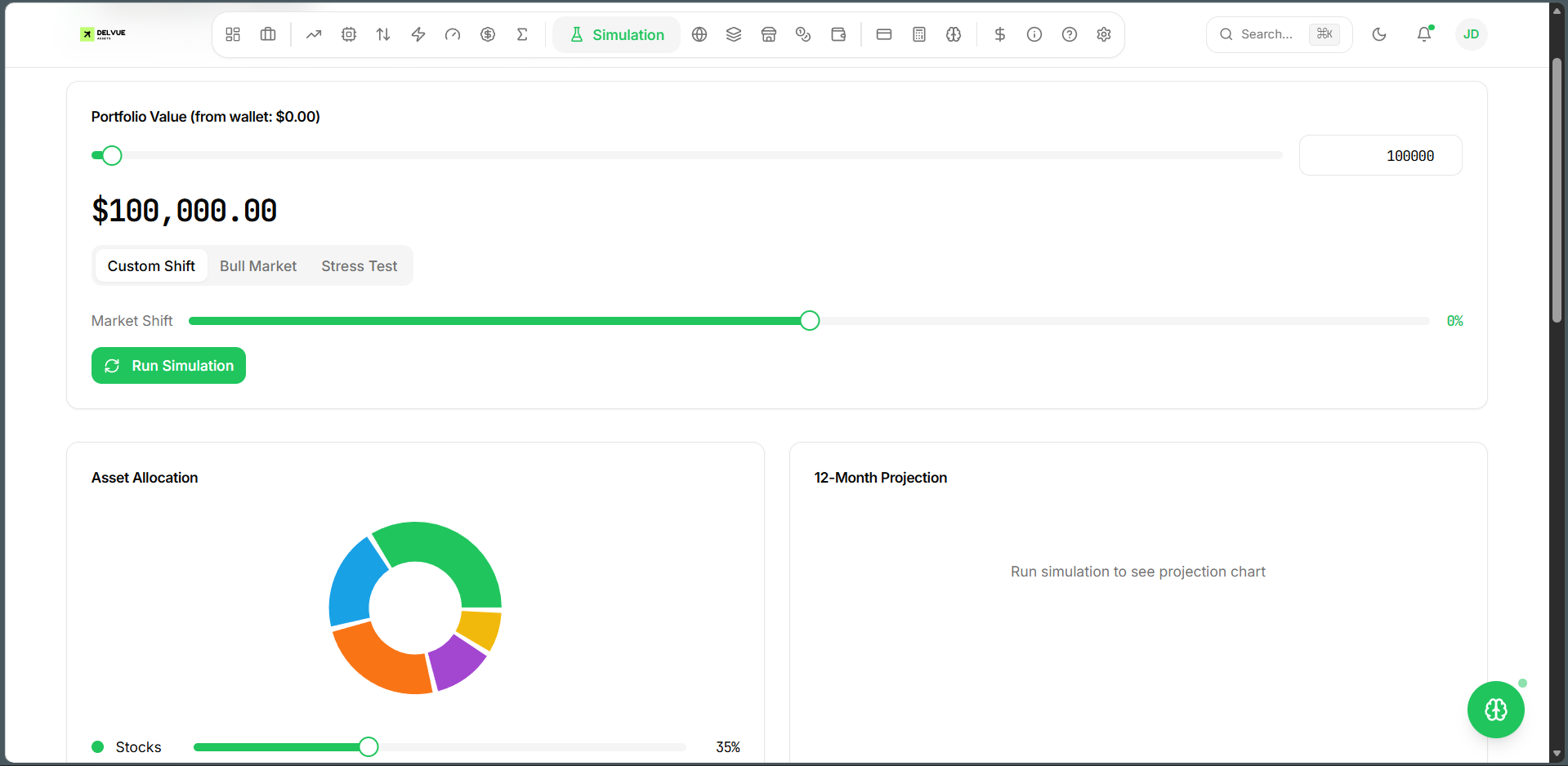This screenshot has height=766, width=1568.
Task: Click the 35% Stocks percentage
Action: pos(728,747)
